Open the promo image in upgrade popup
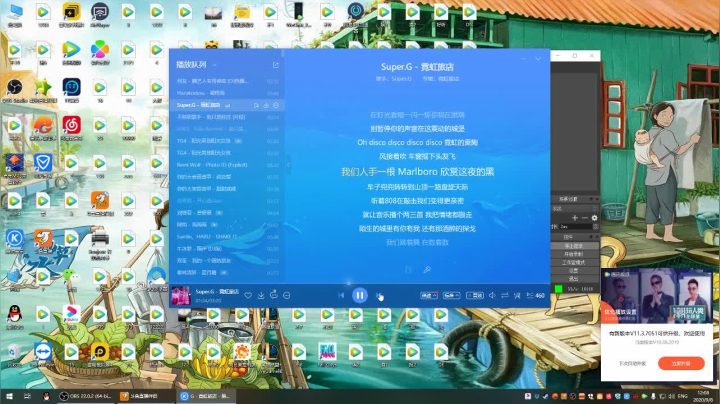The image size is (720, 404). [x=657, y=297]
